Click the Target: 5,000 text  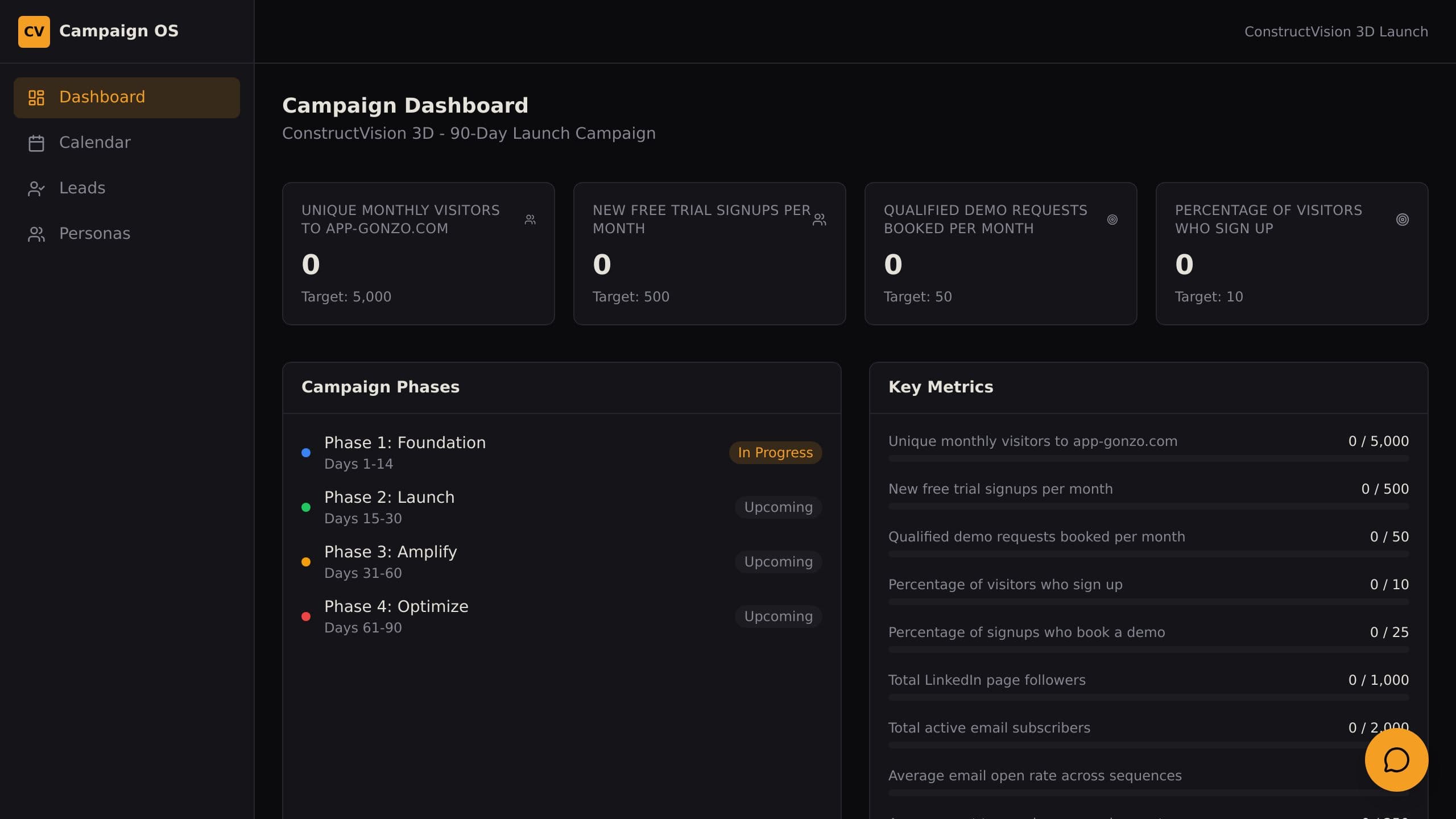[346, 297]
